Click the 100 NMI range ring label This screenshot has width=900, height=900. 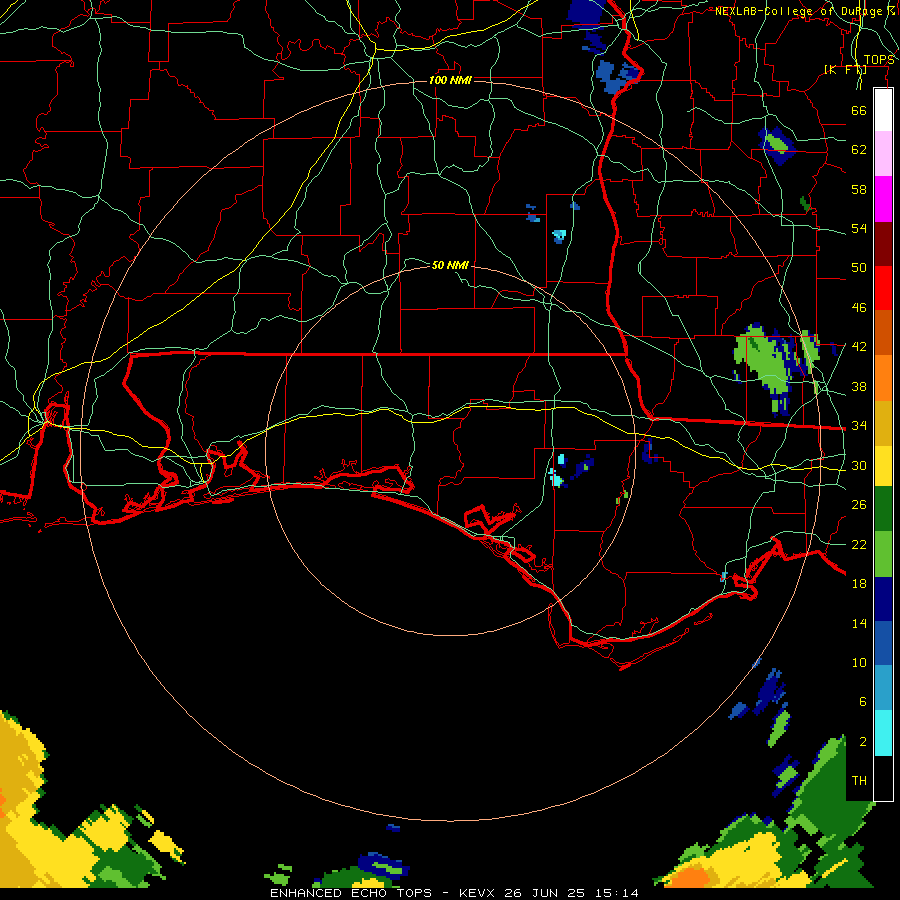450,80
